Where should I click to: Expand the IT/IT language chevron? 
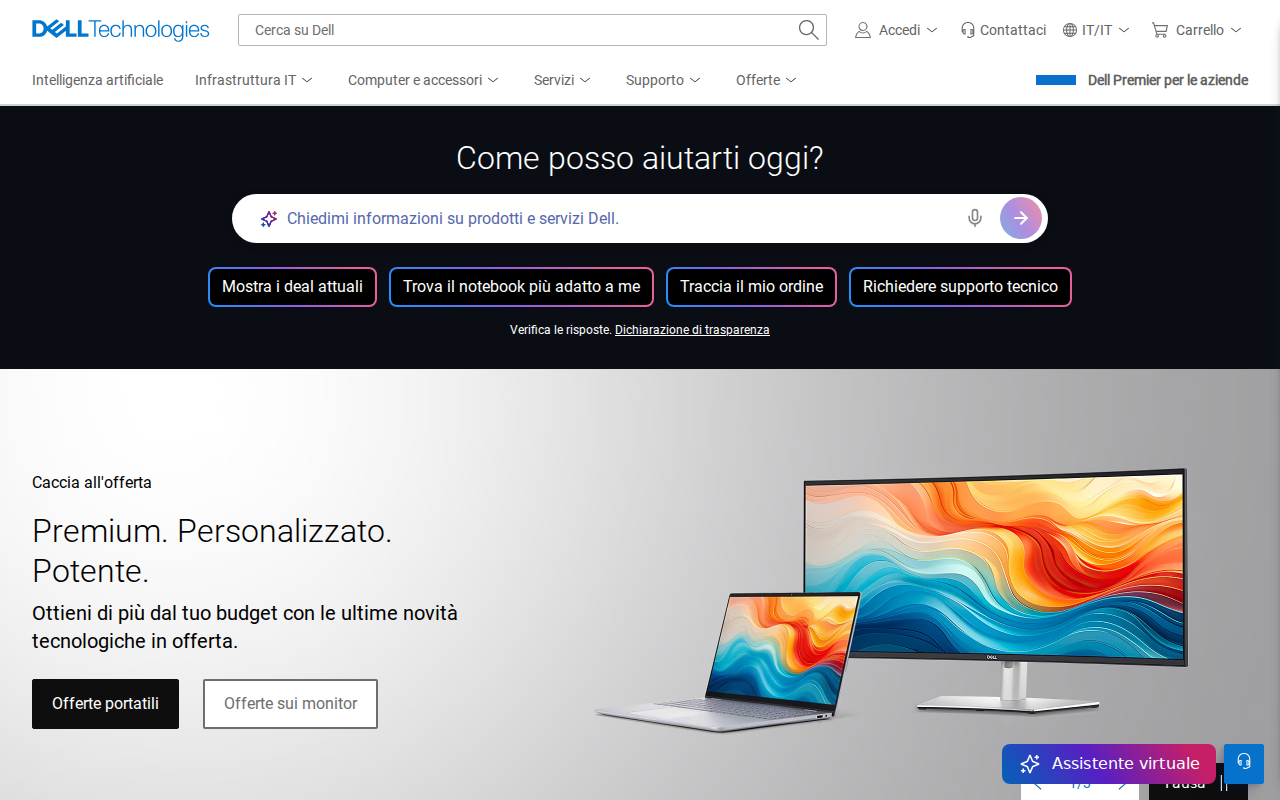(1124, 30)
